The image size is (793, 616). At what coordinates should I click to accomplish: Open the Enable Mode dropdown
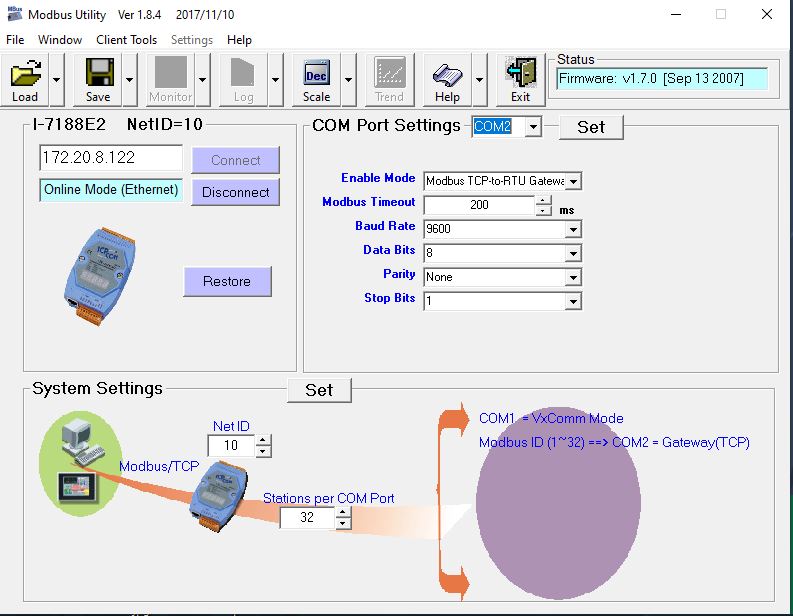573,181
